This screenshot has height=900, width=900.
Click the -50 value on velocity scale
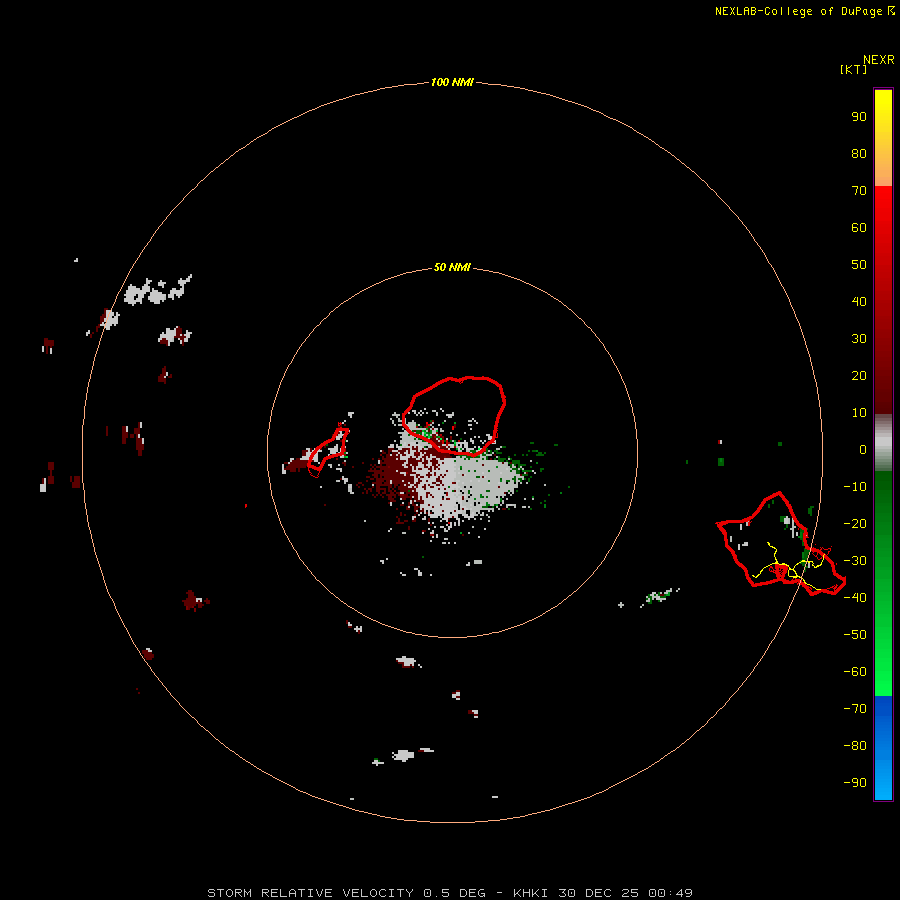click(x=855, y=634)
